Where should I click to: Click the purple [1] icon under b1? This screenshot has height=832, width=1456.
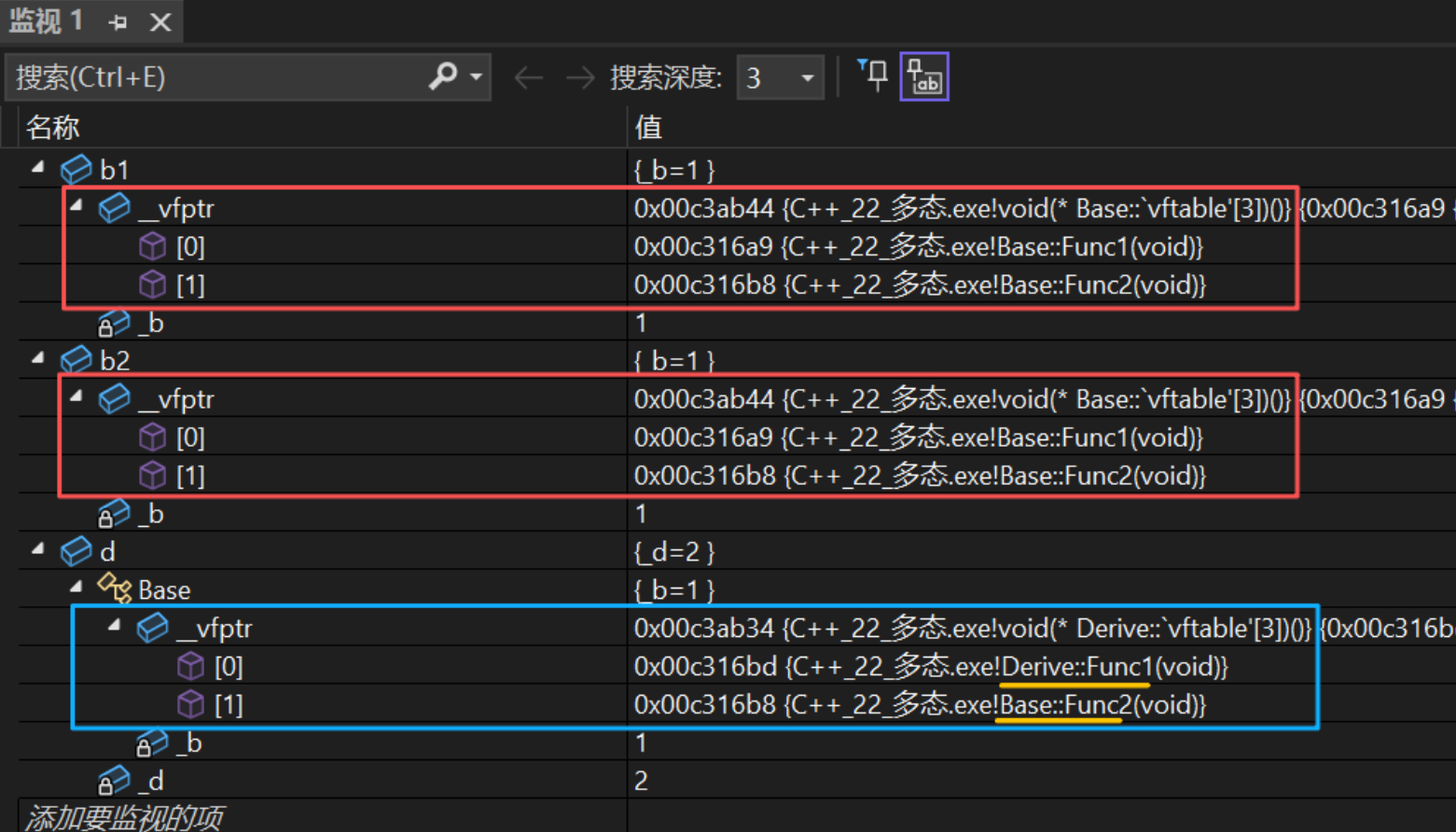click(x=152, y=284)
